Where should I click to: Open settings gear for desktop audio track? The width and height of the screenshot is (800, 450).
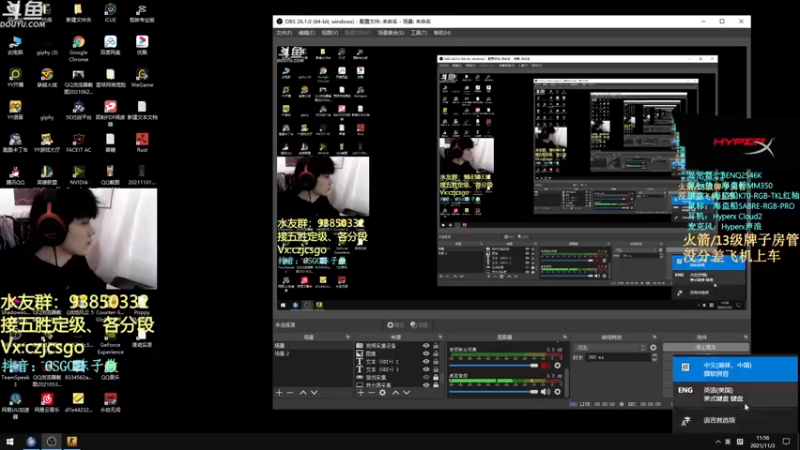point(557,391)
